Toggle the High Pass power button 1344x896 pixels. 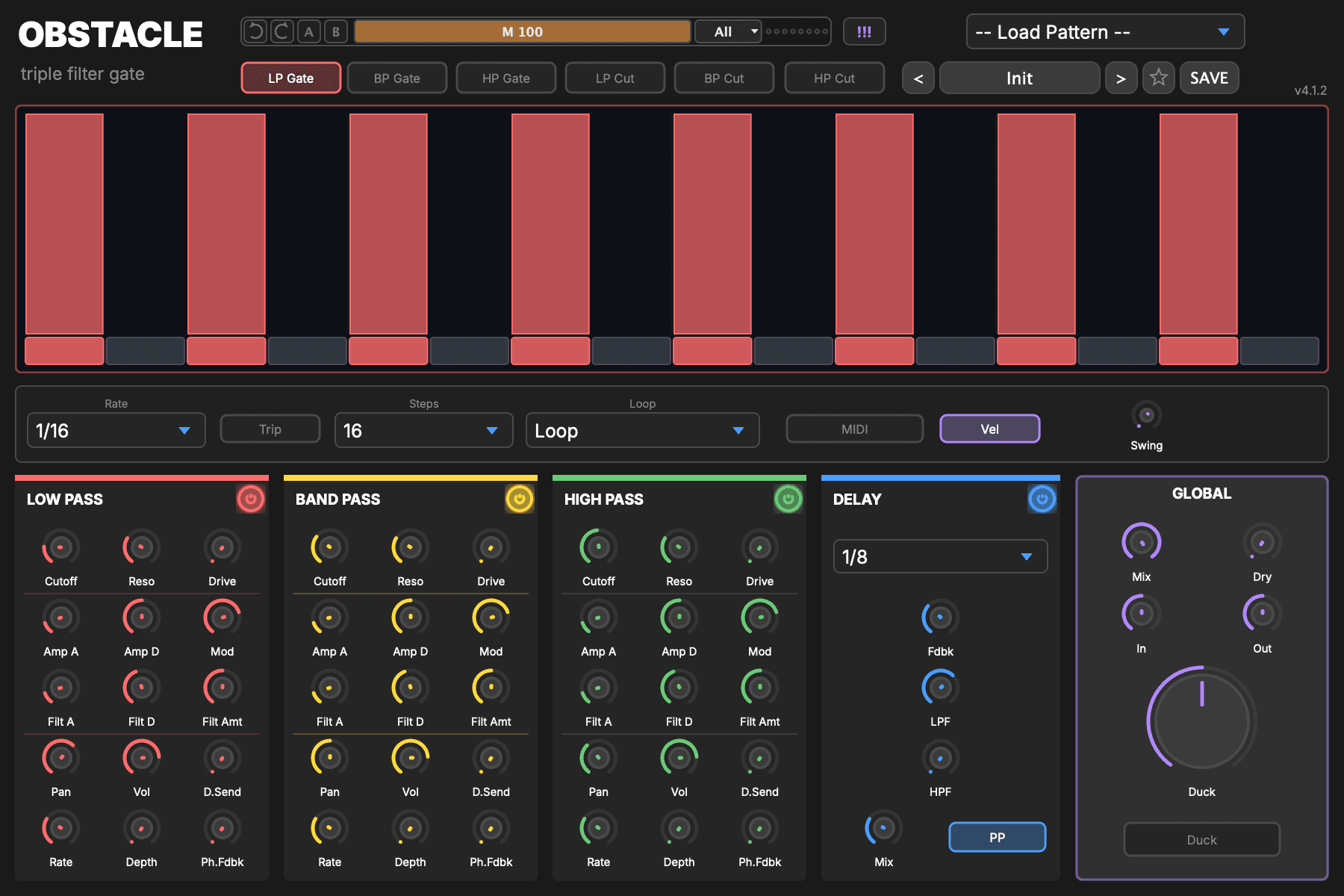(x=788, y=499)
